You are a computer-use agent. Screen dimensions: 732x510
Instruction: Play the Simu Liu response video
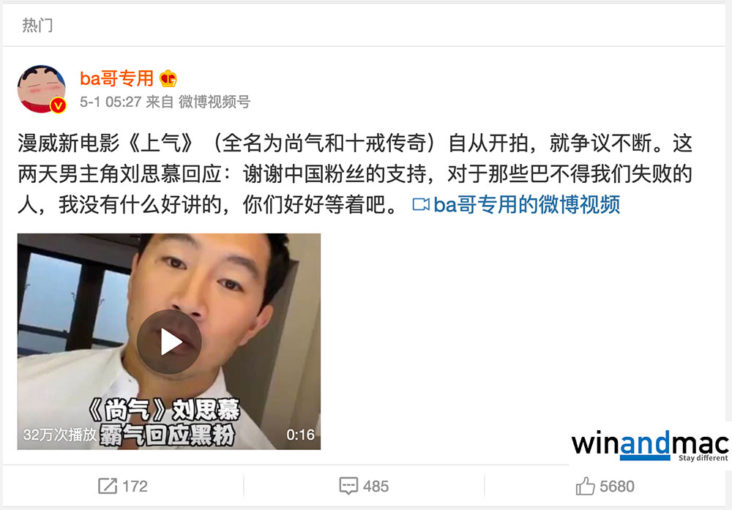click(169, 341)
